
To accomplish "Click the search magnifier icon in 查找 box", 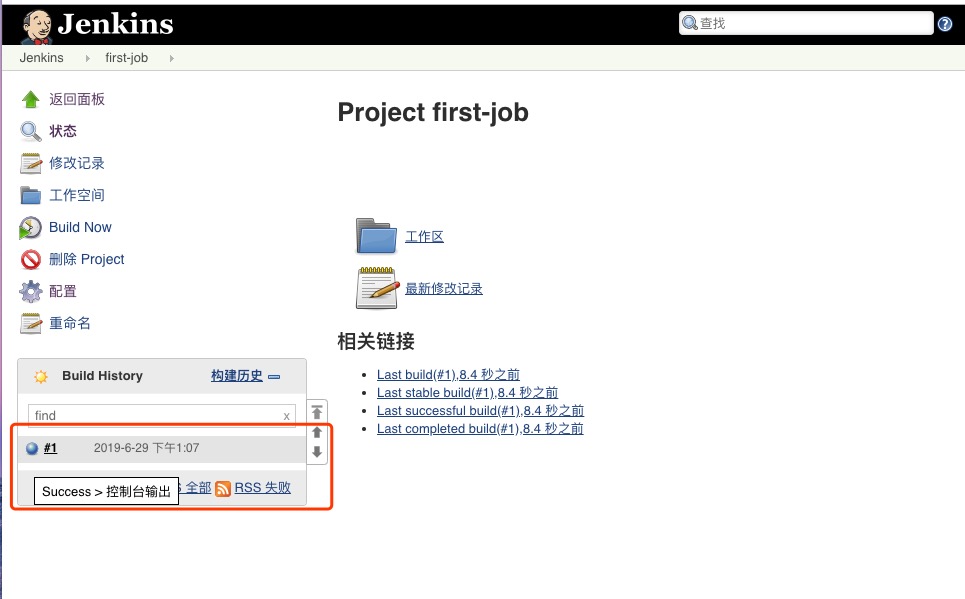I will (690, 23).
